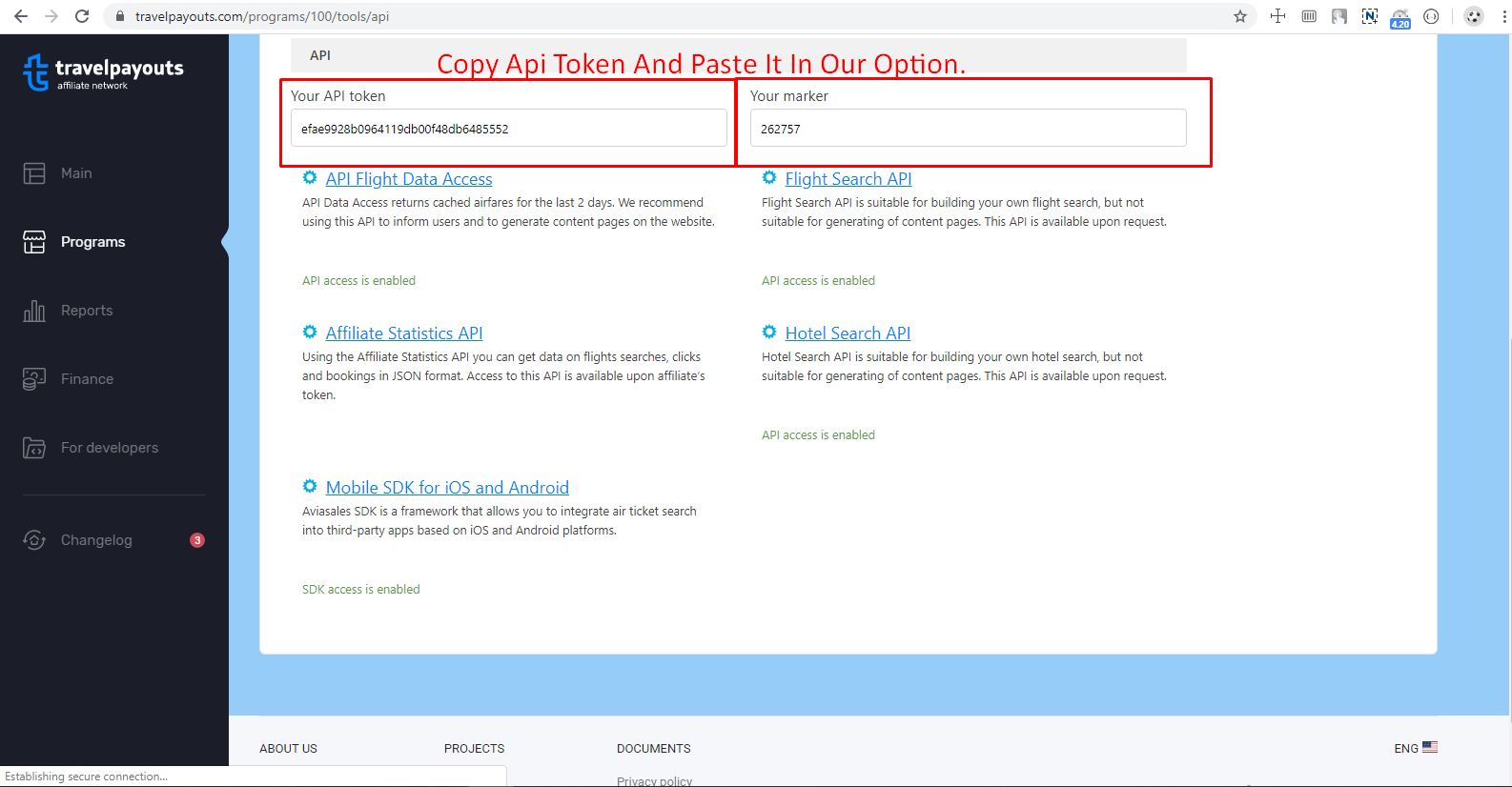Click the Programs storefront icon

click(x=34, y=242)
